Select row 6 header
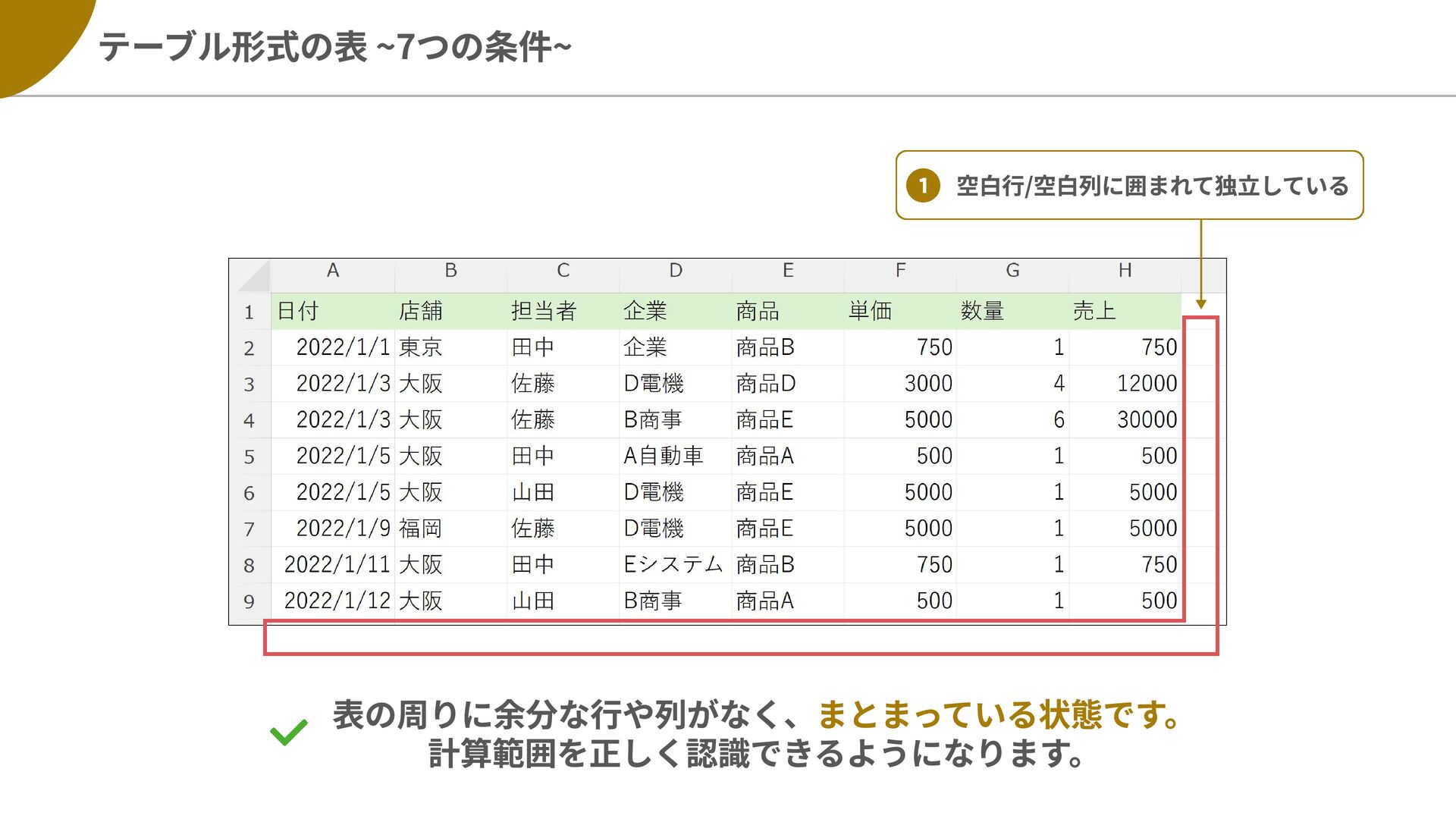Image resolution: width=1456 pixels, height=819 pixels. click(x=249, y=493)
